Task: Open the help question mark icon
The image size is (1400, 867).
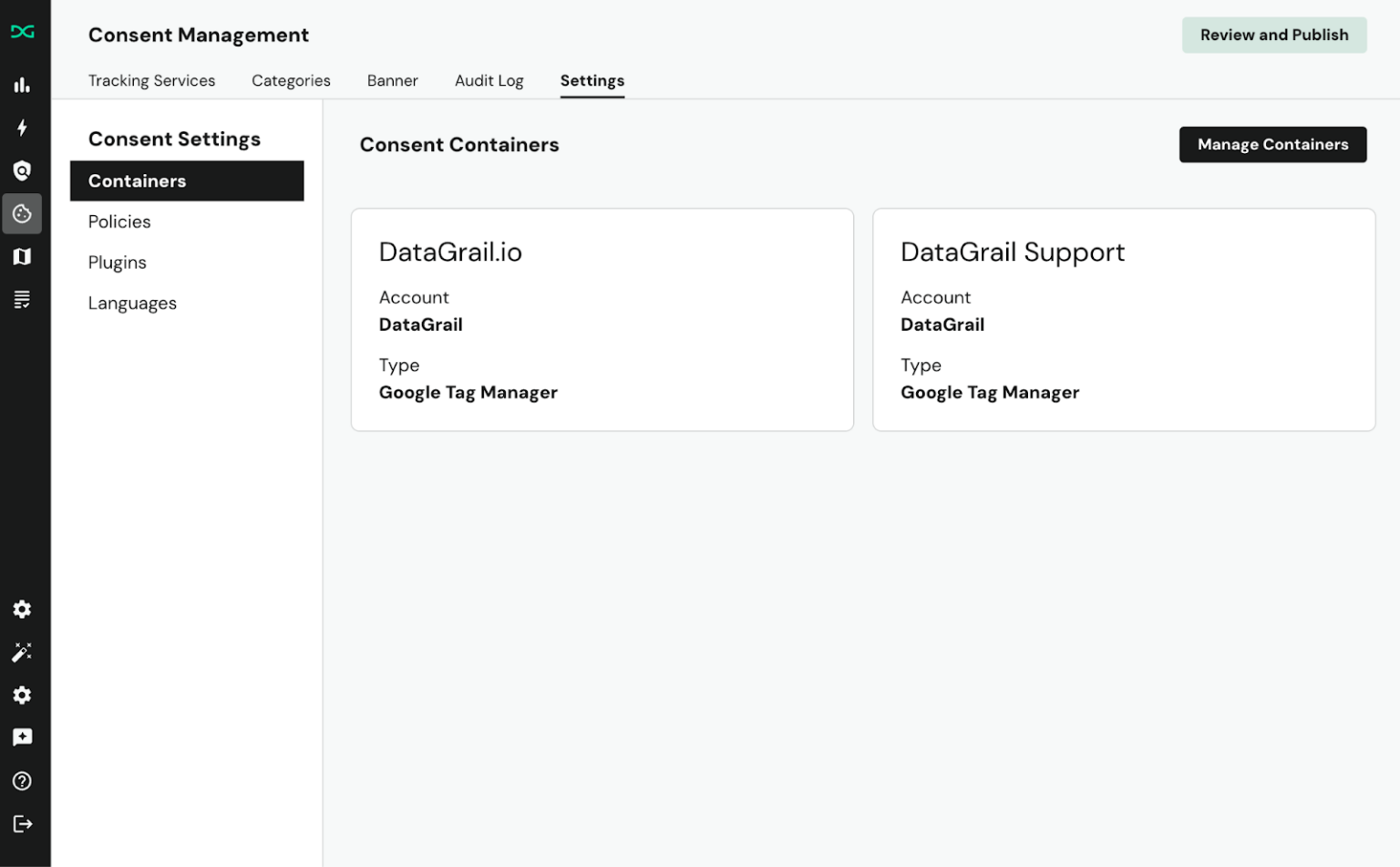Action: pyautogui.click(x=23, y=780)
